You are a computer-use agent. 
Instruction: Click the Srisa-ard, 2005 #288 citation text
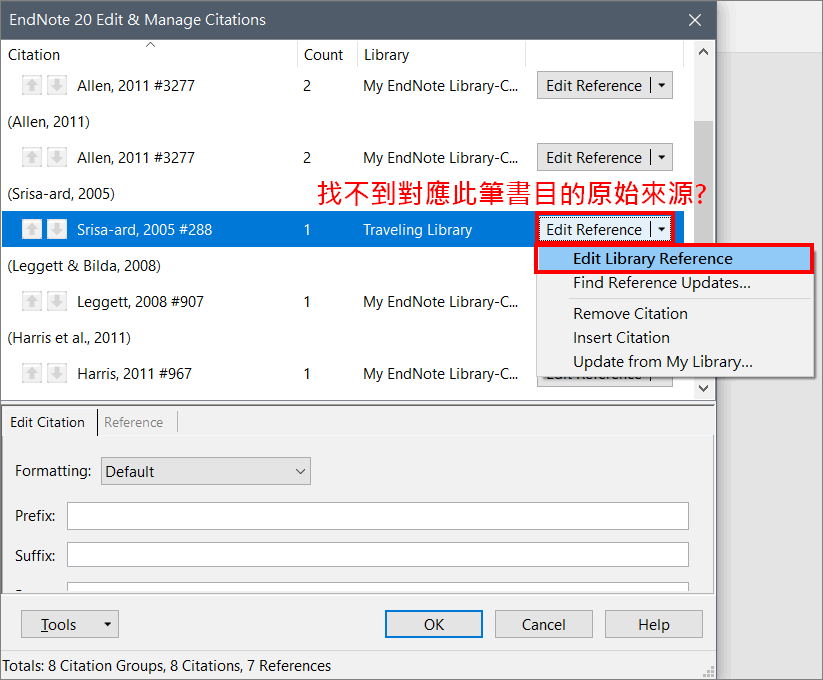pos(144,230)
